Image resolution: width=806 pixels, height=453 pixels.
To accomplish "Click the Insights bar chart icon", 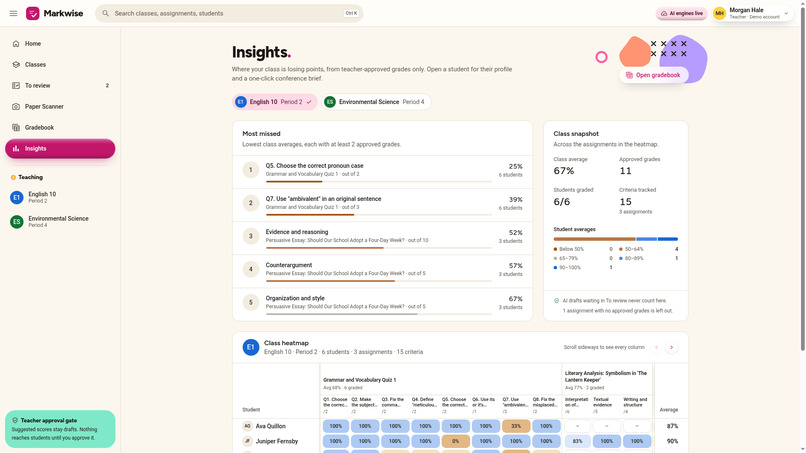I will pyautogui.click(x=16, y=149).
